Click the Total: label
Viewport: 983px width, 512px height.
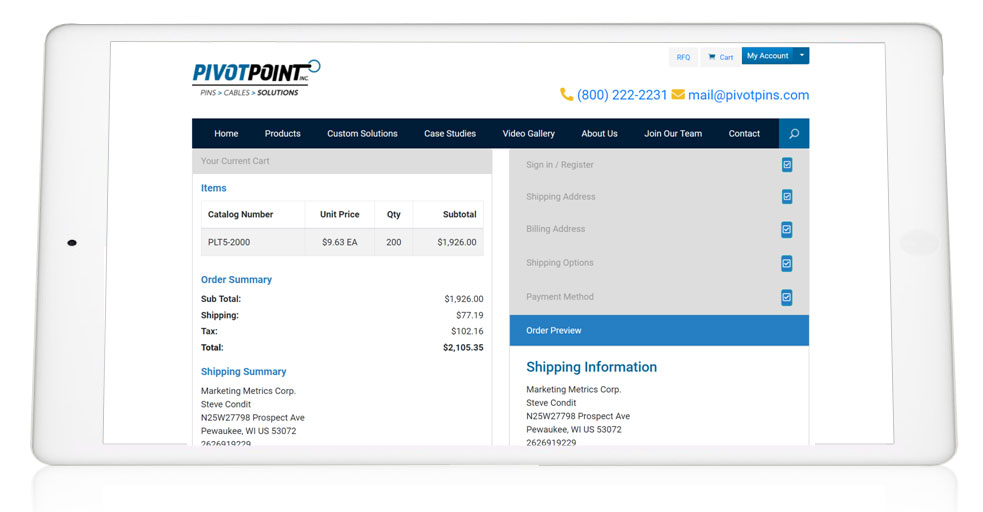(212, 347)
